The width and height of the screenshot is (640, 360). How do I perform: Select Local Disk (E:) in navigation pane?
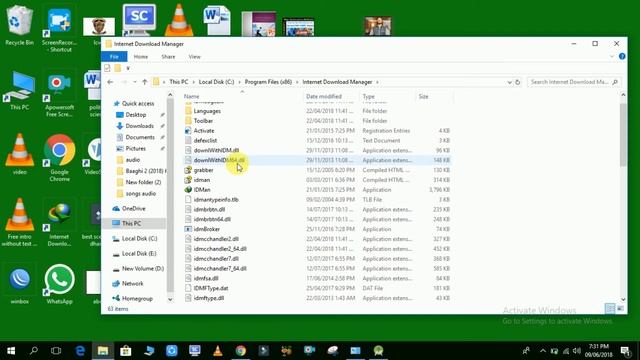pyautogui.click(x=139, y=253)
